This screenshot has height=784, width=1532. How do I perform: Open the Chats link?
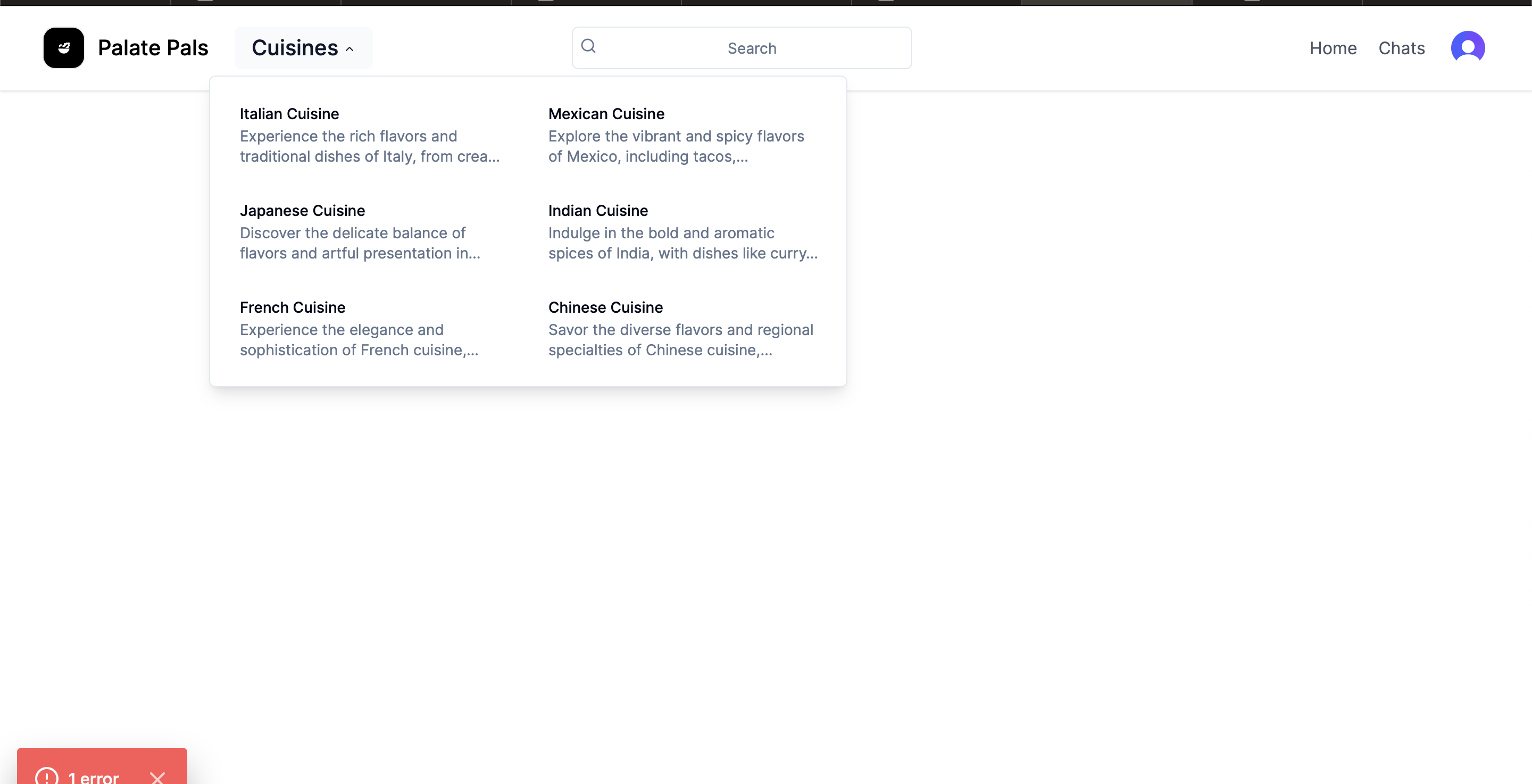point(1401,48)
